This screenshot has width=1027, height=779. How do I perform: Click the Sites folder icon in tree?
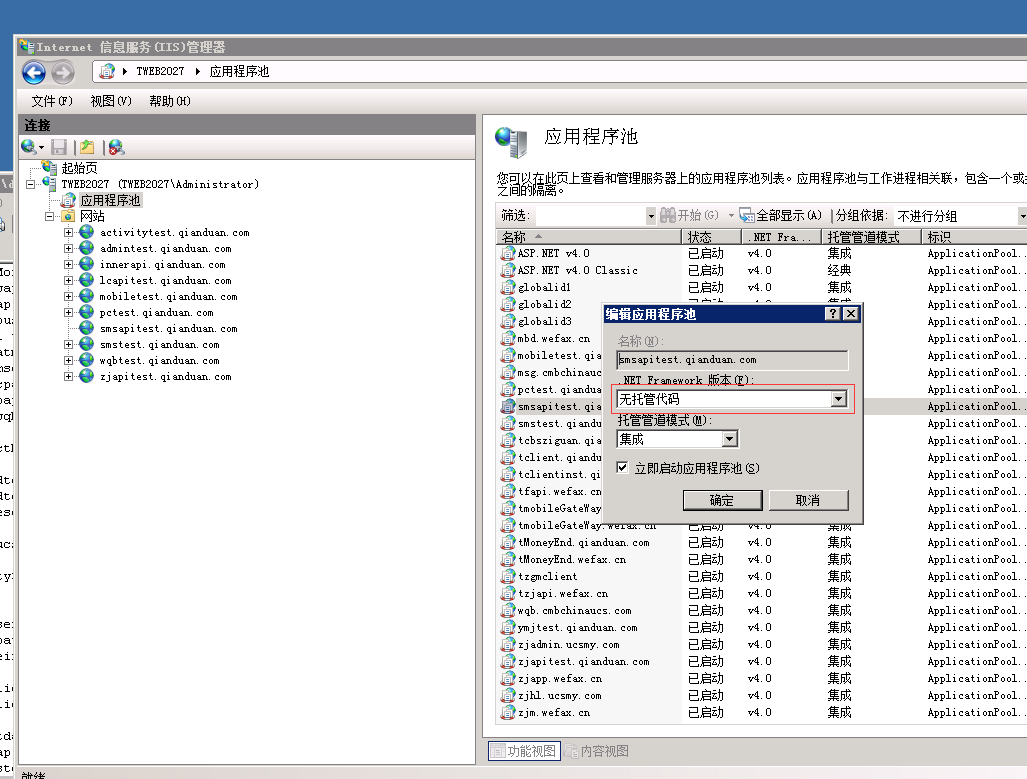(x=68, y=216)
